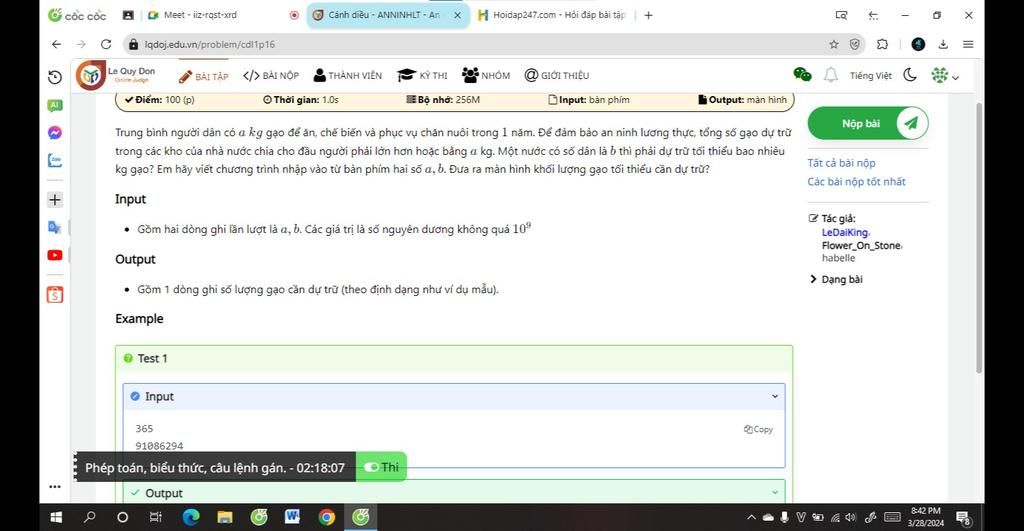Open the THÀNH VIÊN menu
Image resolution: width=1024 pixels, height=531 pixels.
click(347, 75)
